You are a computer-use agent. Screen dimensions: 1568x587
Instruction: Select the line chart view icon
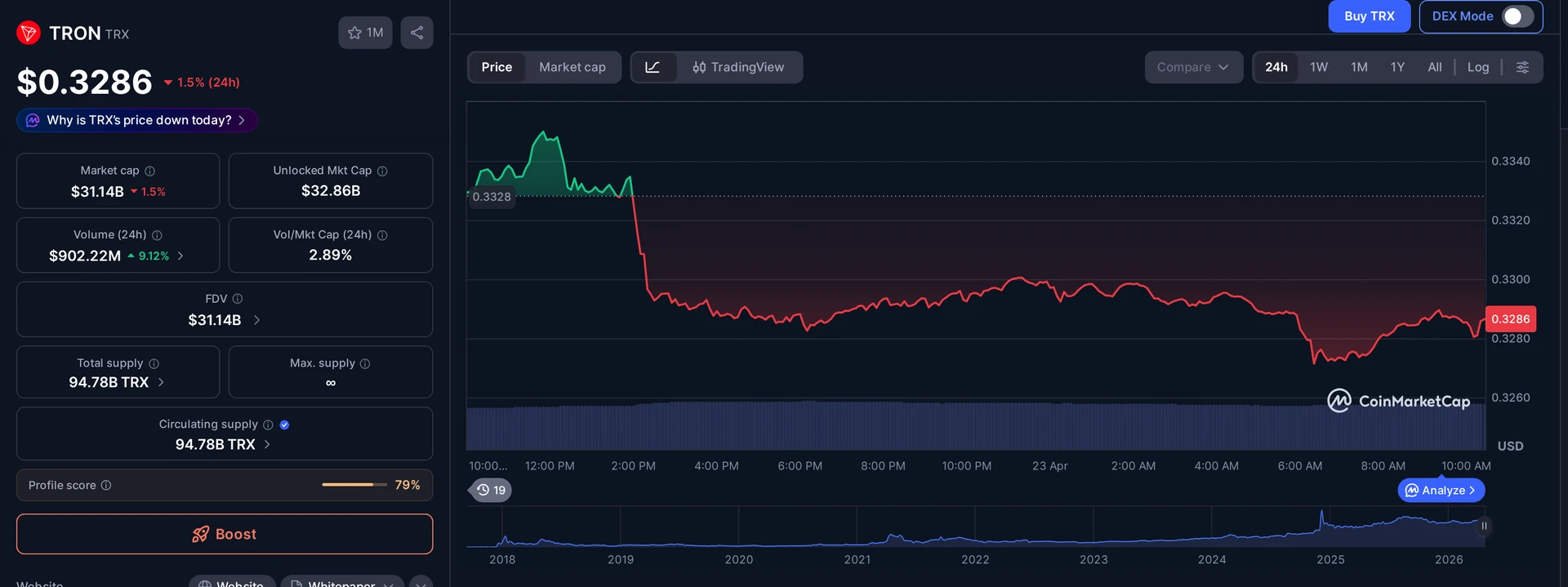point(653,67)
